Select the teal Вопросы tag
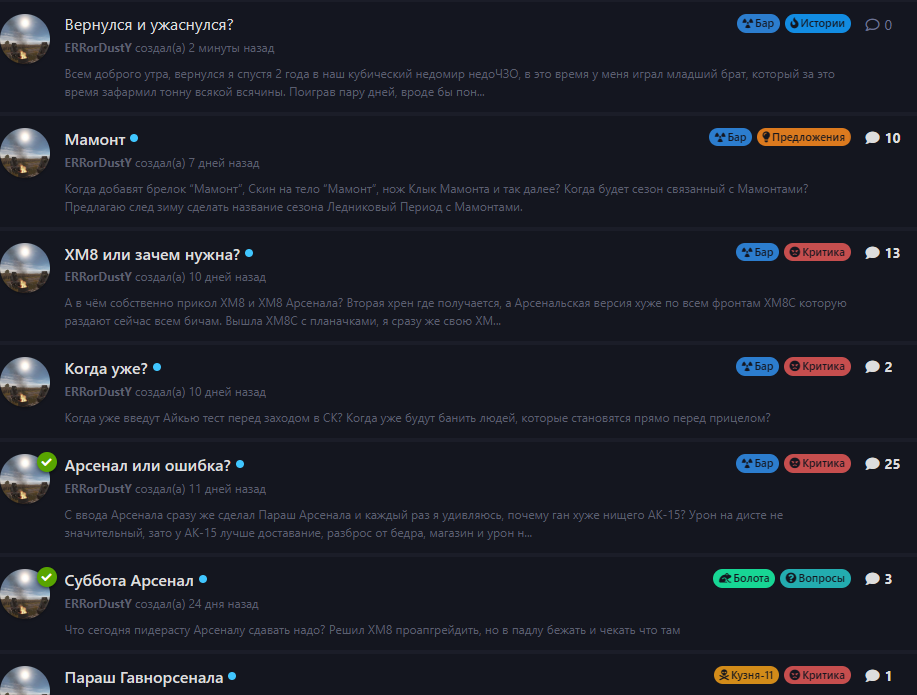The width and height of the screenshot is (917, 695). pyautogui.click(x=815, y=578)
